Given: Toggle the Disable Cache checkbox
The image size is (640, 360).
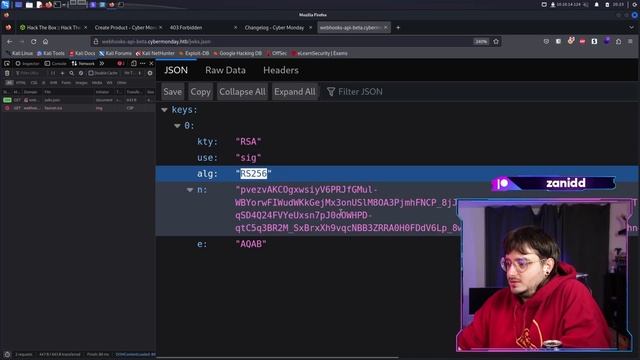Looking at the screenshot, I should pos(103,73).
